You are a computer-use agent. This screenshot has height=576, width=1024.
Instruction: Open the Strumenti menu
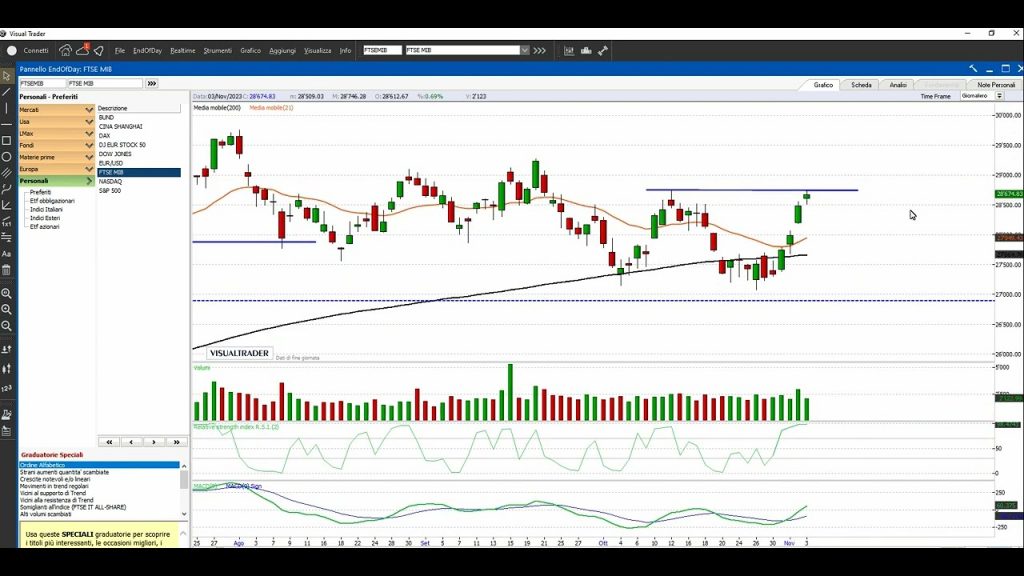217,50
